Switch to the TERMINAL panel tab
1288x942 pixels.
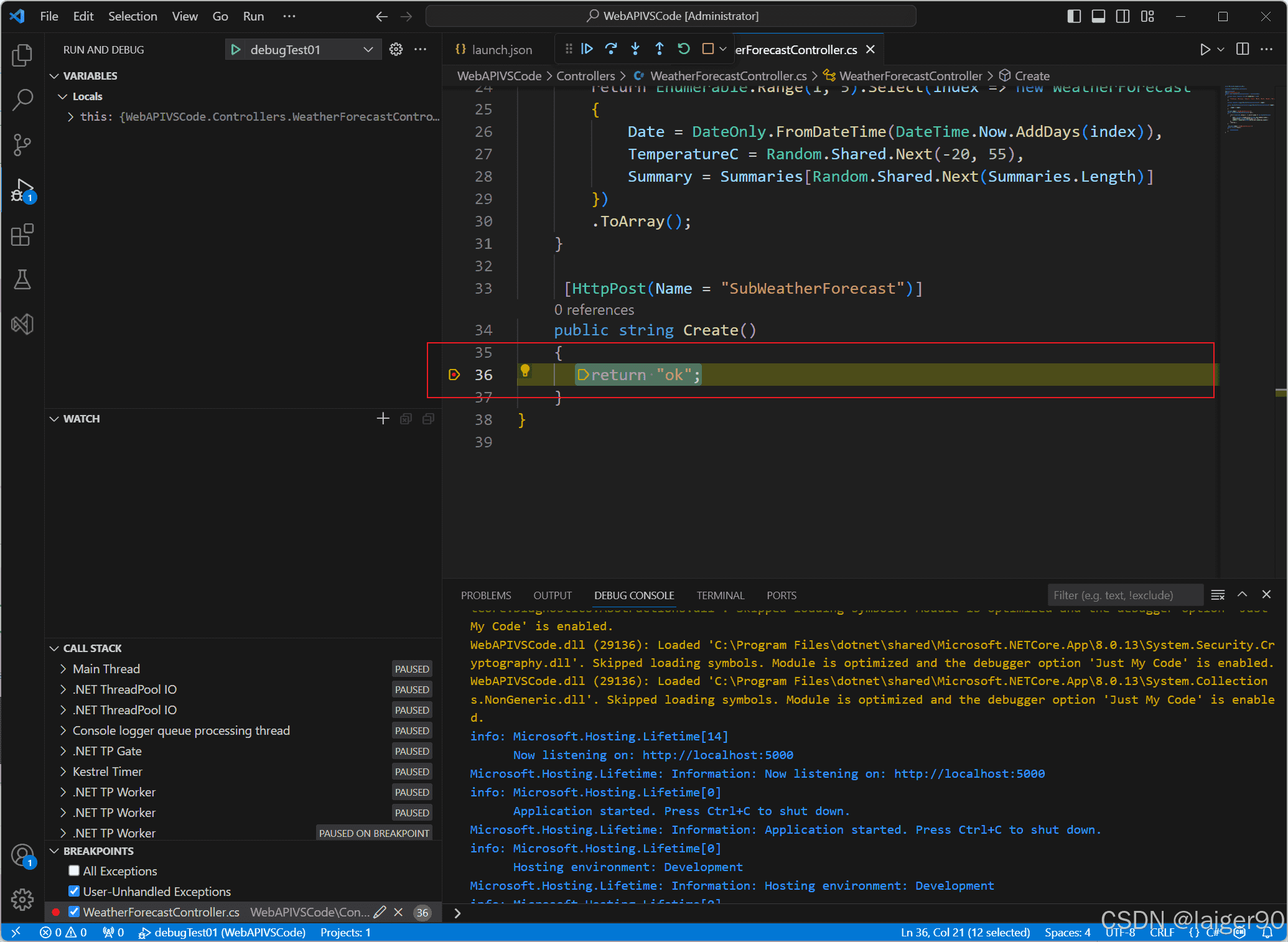[720, 595]
